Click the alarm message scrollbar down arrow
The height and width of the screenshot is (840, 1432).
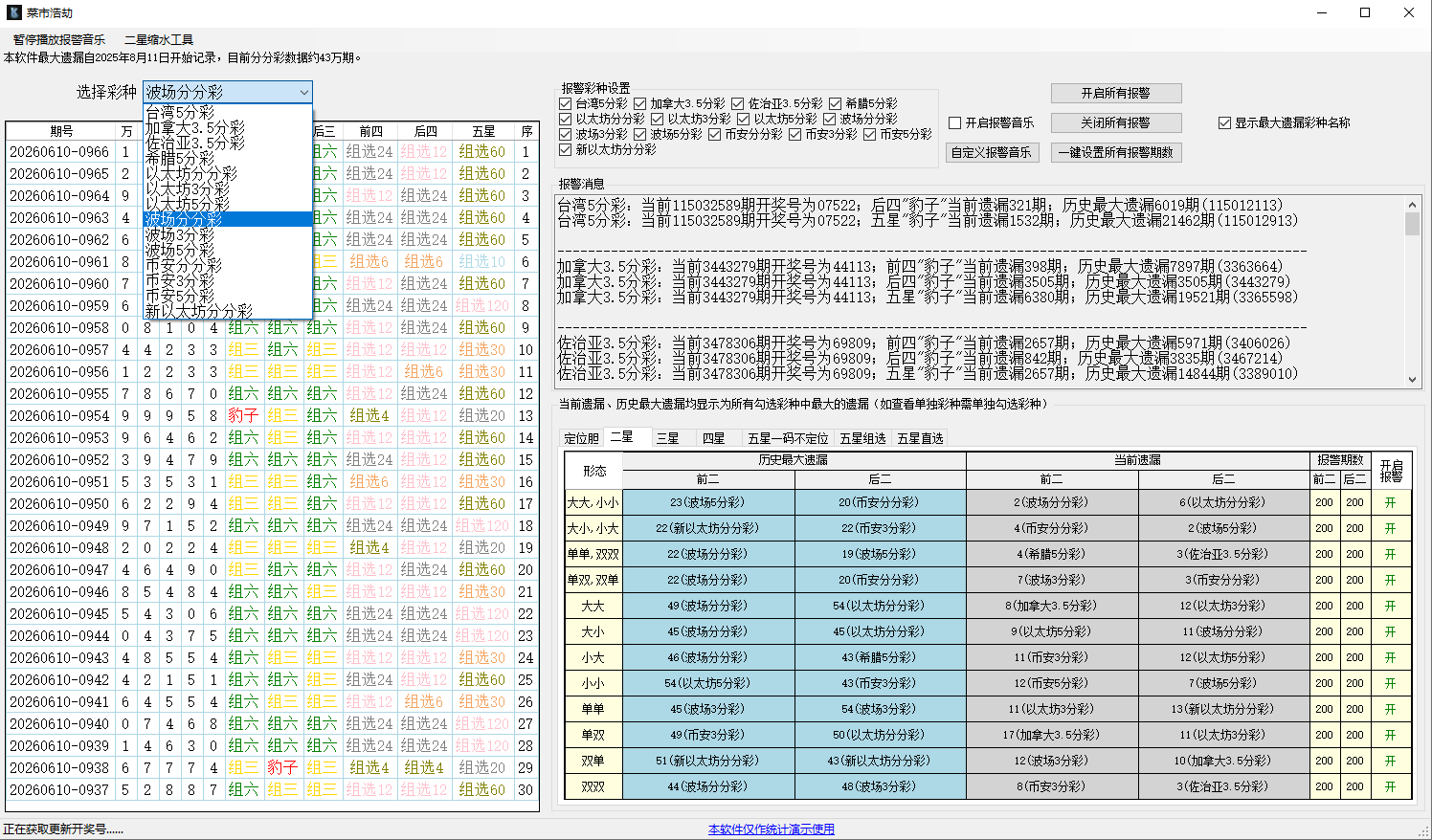tap(1412, 379)
